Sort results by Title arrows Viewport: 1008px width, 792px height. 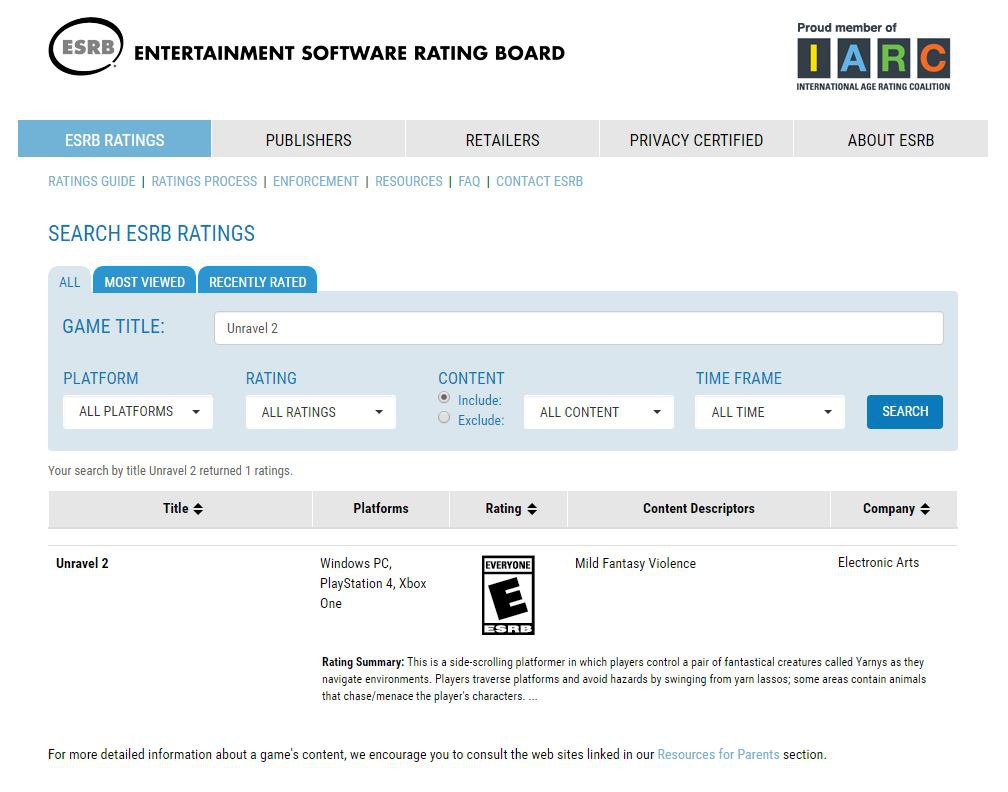(198, 509)
